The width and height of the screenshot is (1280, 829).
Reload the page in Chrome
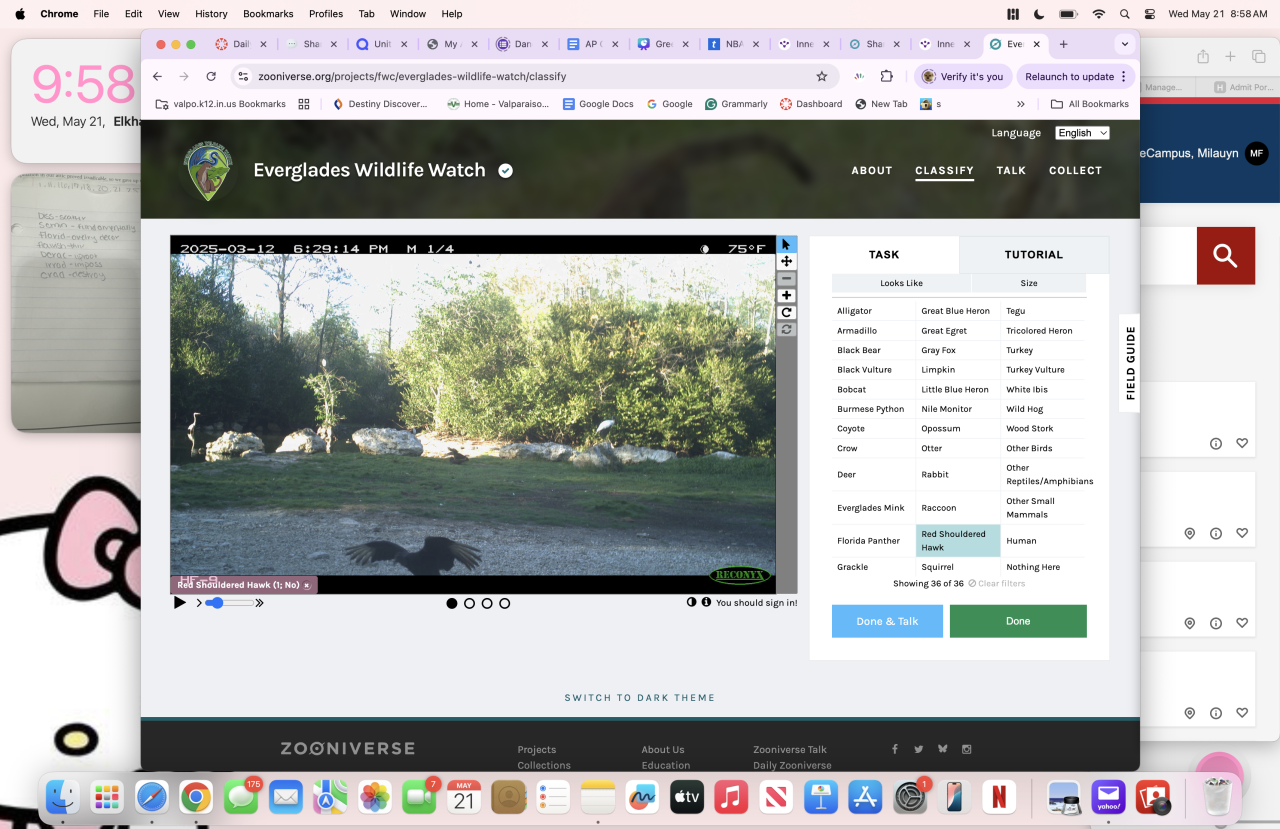[211, 76]
